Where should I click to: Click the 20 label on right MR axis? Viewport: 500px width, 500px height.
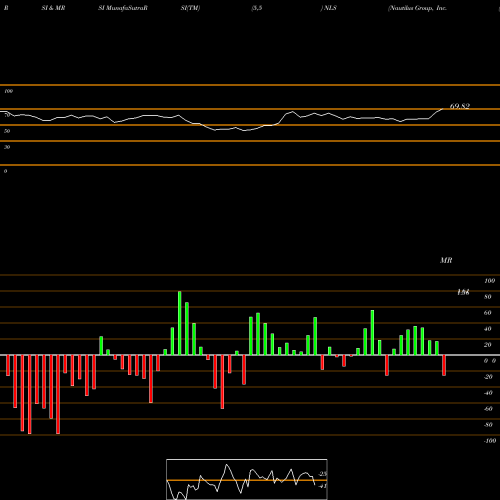pos(488,345)
